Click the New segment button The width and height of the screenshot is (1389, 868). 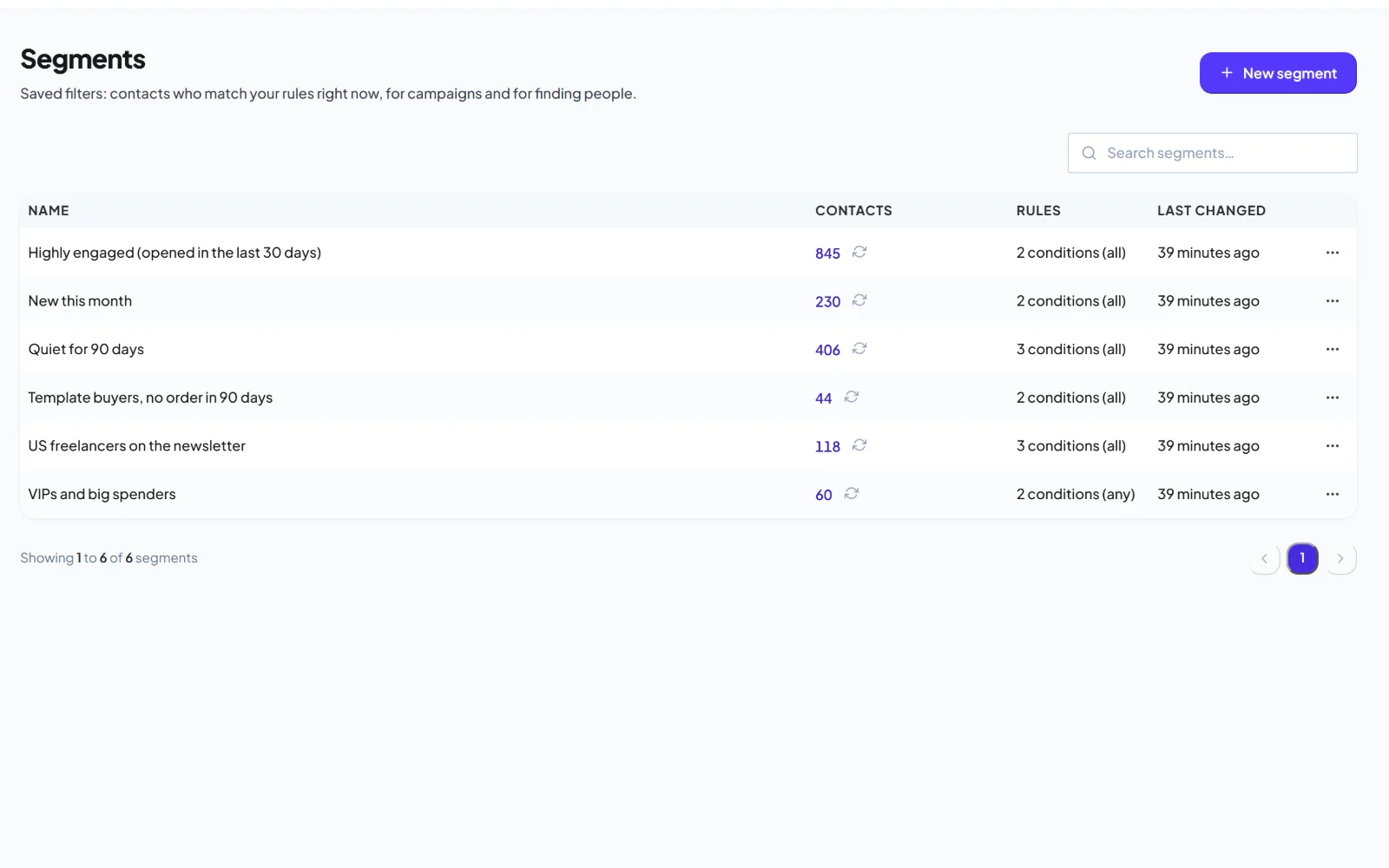(x=1278, y=73)
